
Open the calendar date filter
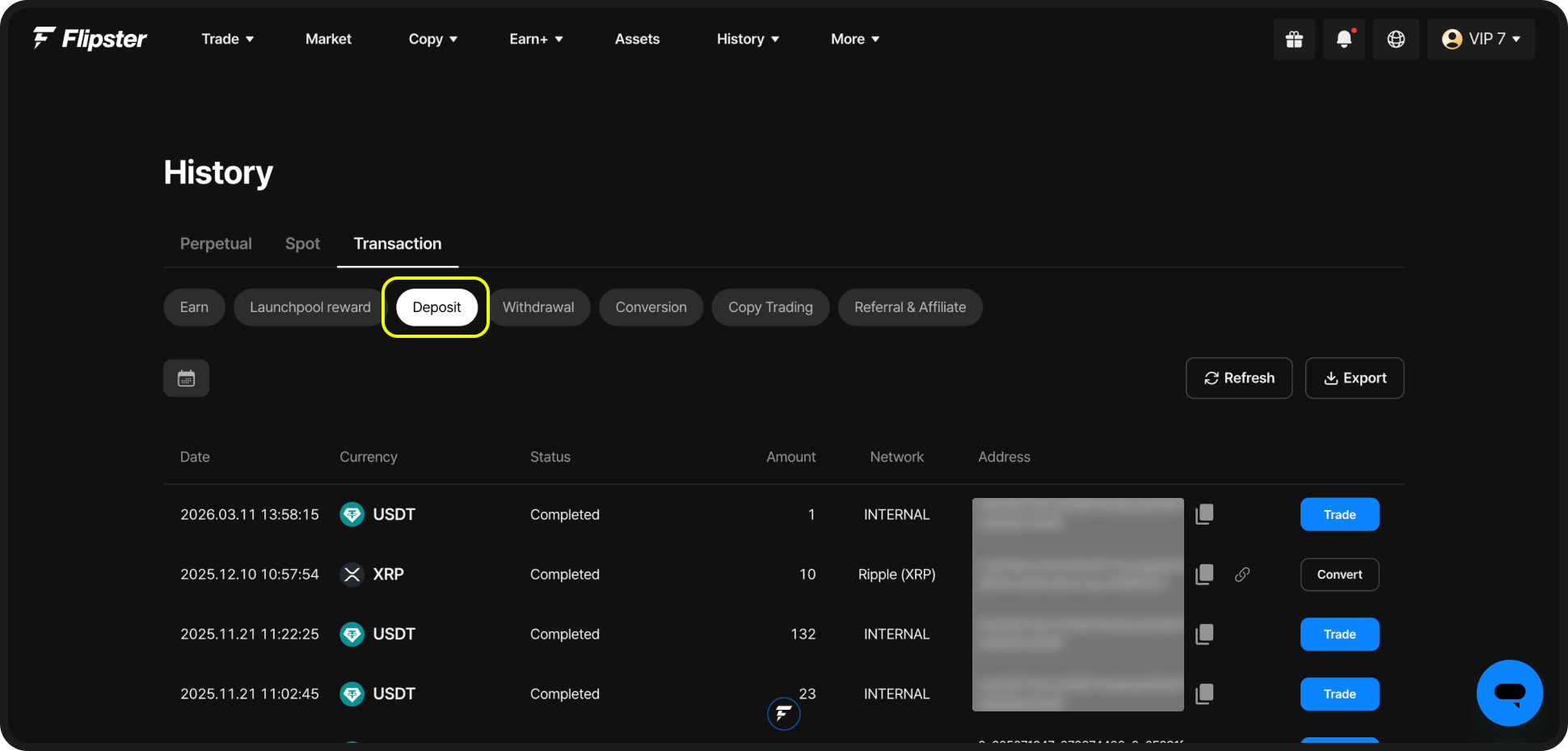pyautogui.click(x=186, y=378)
